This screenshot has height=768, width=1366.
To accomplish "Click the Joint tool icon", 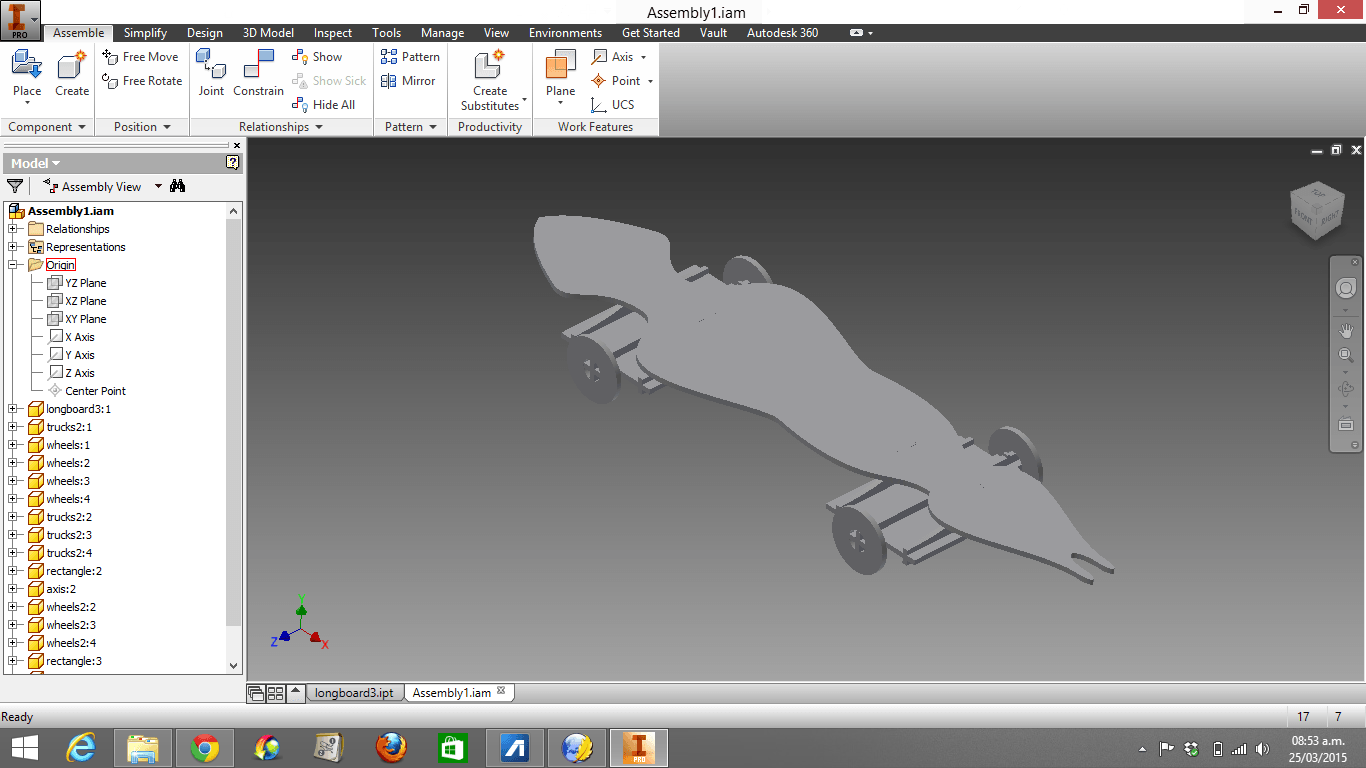I will click(x=211, y=64).
